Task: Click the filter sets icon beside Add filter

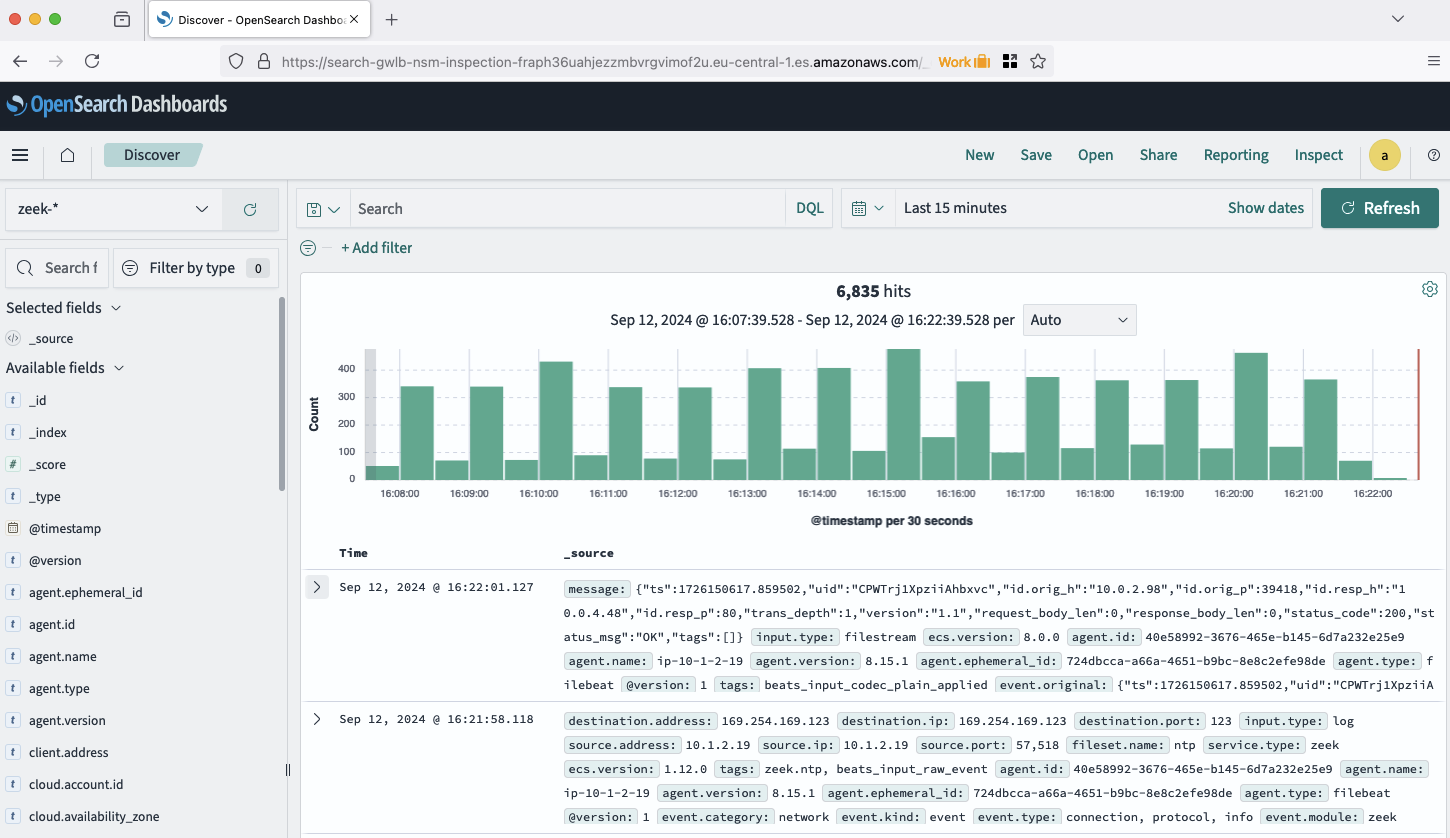Action: click(308, 247)
